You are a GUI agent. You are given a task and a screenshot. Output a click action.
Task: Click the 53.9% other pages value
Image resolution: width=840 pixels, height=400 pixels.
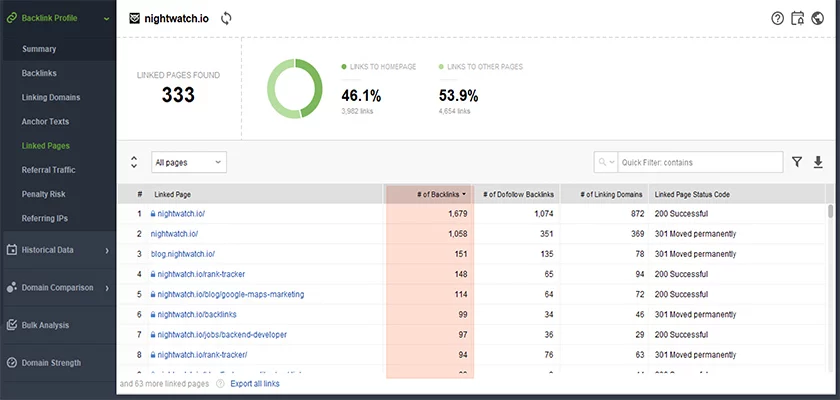[x=459, y=96]
